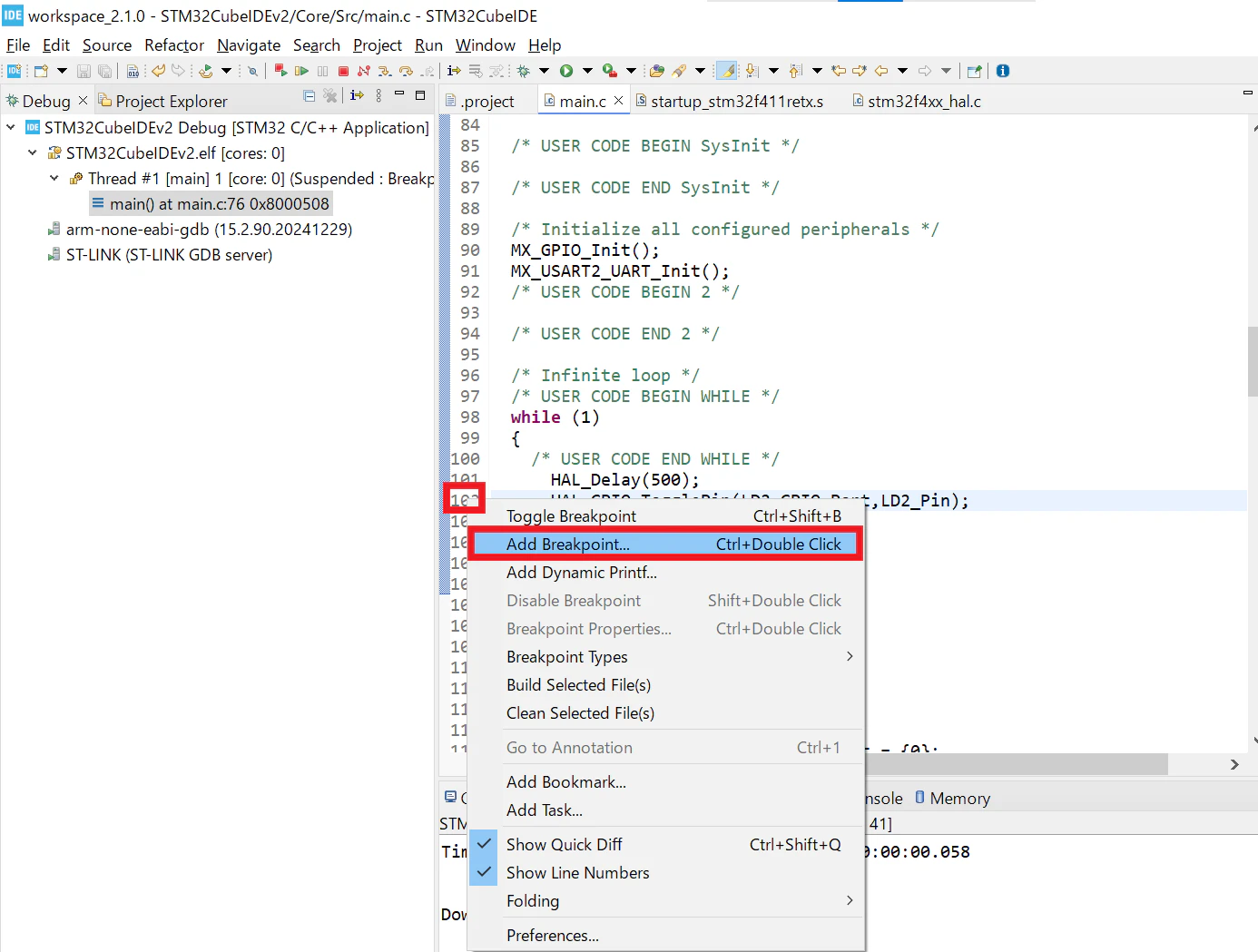Click the blue Information Center icon
The image size is (1258, 952).
coord(1003,71)
